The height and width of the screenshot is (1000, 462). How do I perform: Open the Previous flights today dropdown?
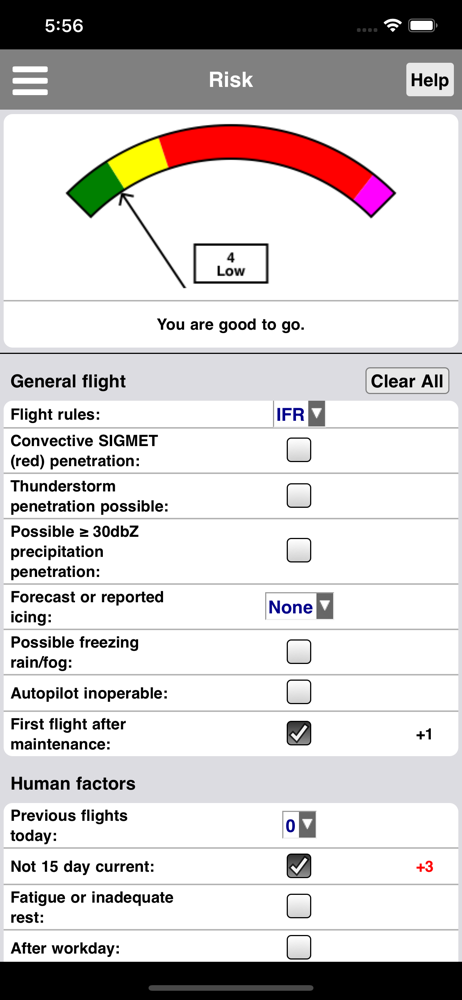[299, 826]
